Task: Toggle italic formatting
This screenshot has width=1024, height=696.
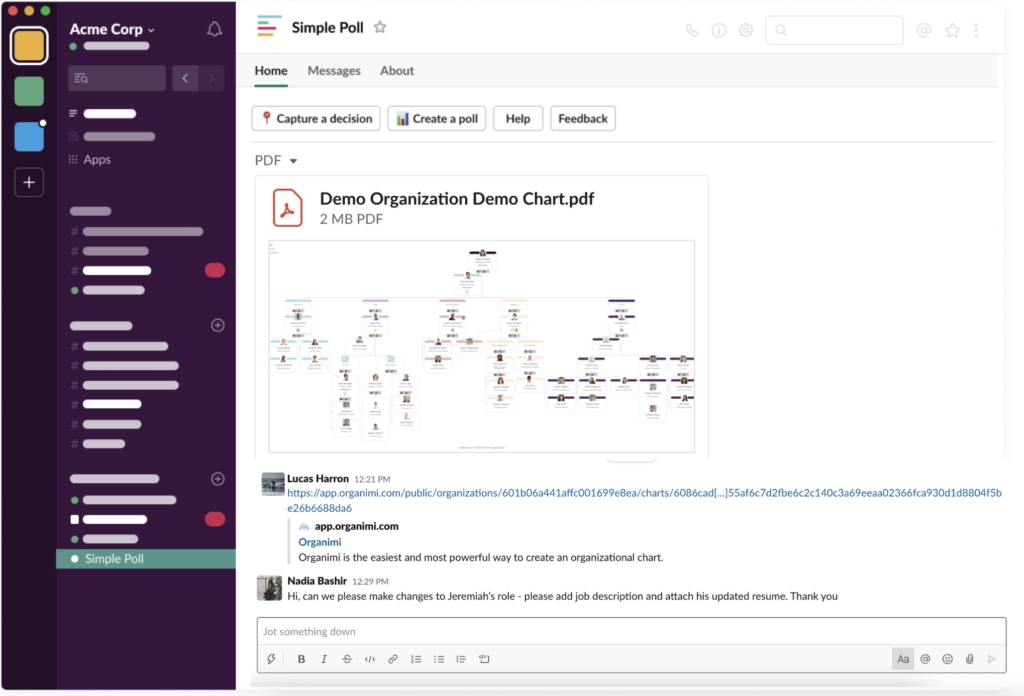Action: pyautogui.click(x=323, y=659)
